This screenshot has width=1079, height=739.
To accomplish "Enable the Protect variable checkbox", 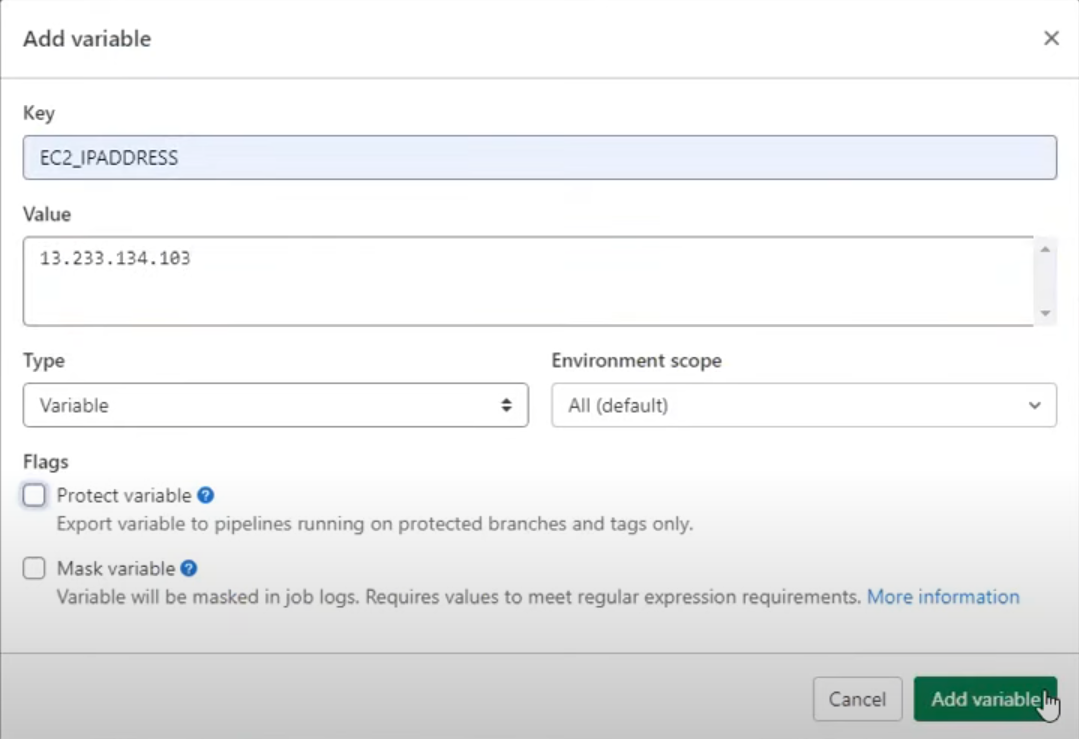I will [35, 495].
